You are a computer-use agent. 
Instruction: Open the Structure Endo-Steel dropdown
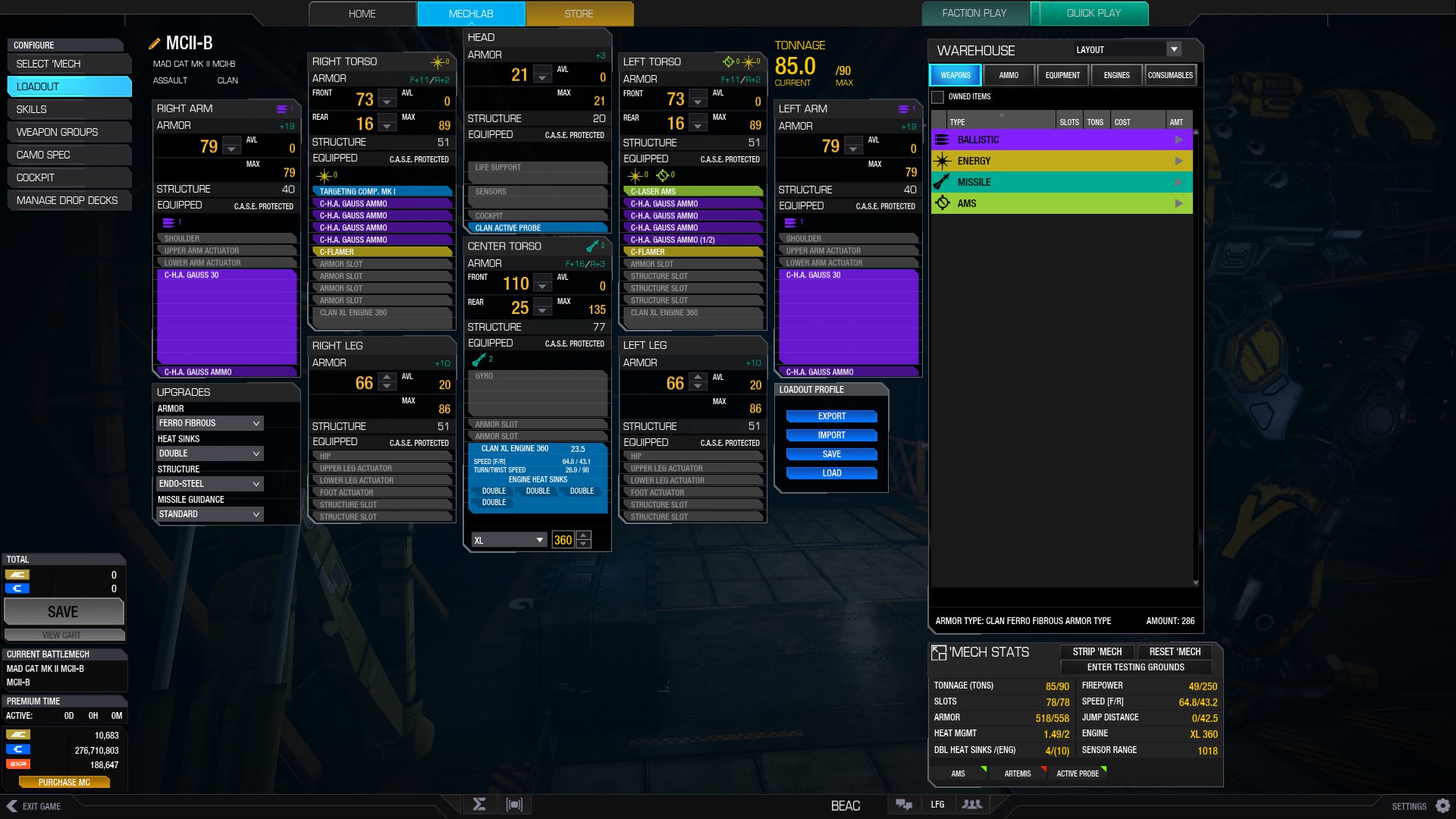click(210, 484)
